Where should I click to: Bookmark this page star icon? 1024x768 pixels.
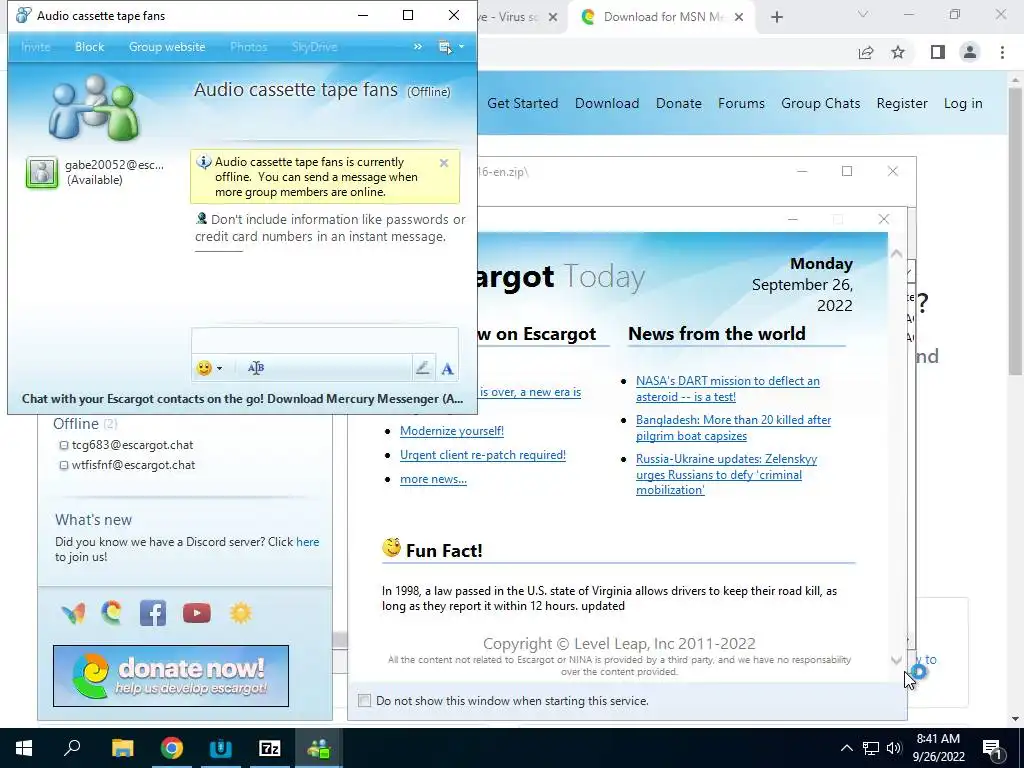coord(898,52)
